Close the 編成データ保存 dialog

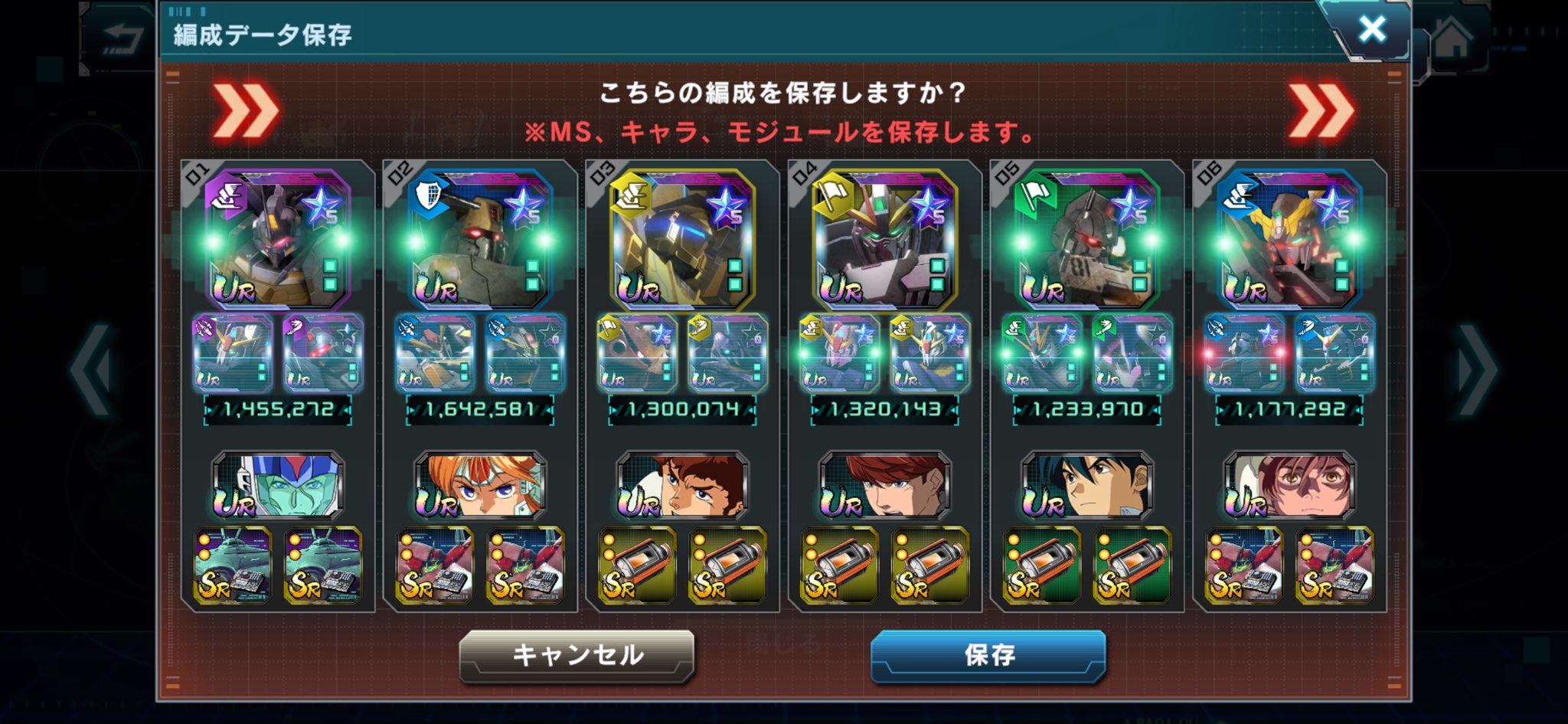1371,29
